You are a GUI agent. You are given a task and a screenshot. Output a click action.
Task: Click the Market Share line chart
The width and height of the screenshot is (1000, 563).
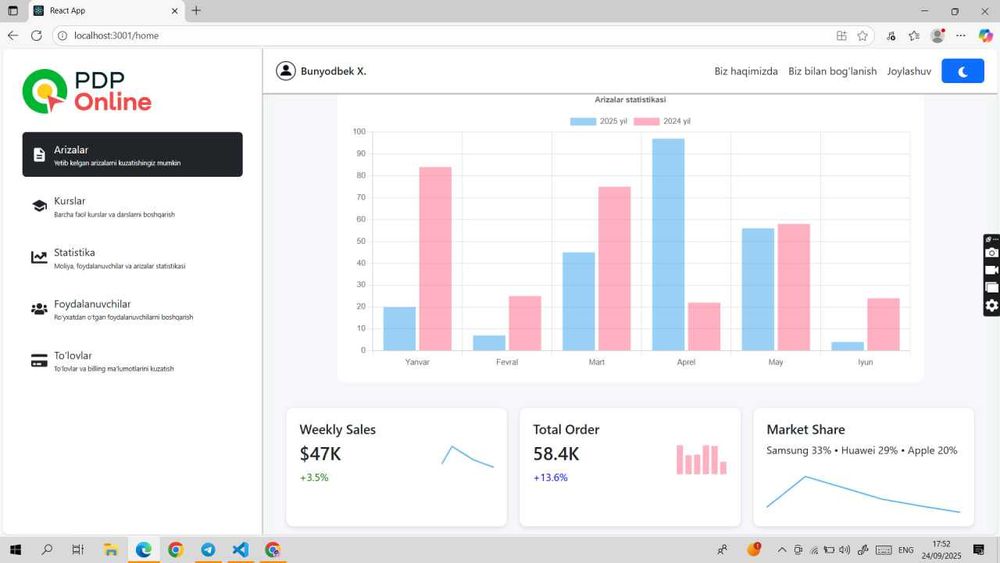[x=863, y=494]
